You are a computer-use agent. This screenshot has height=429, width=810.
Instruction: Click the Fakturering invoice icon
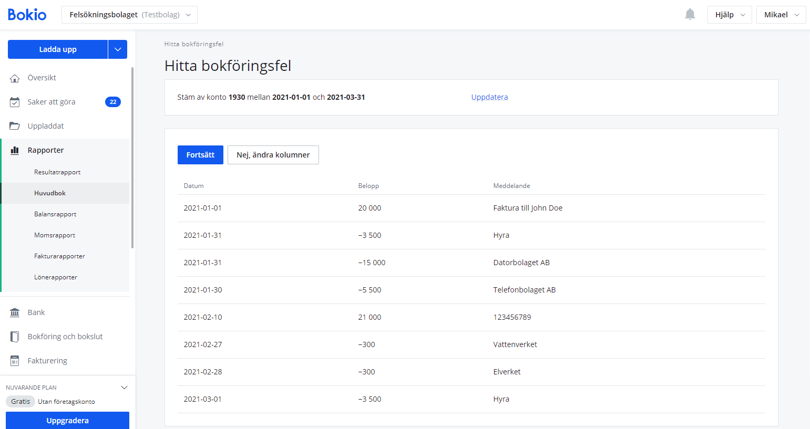click(15, 361)
